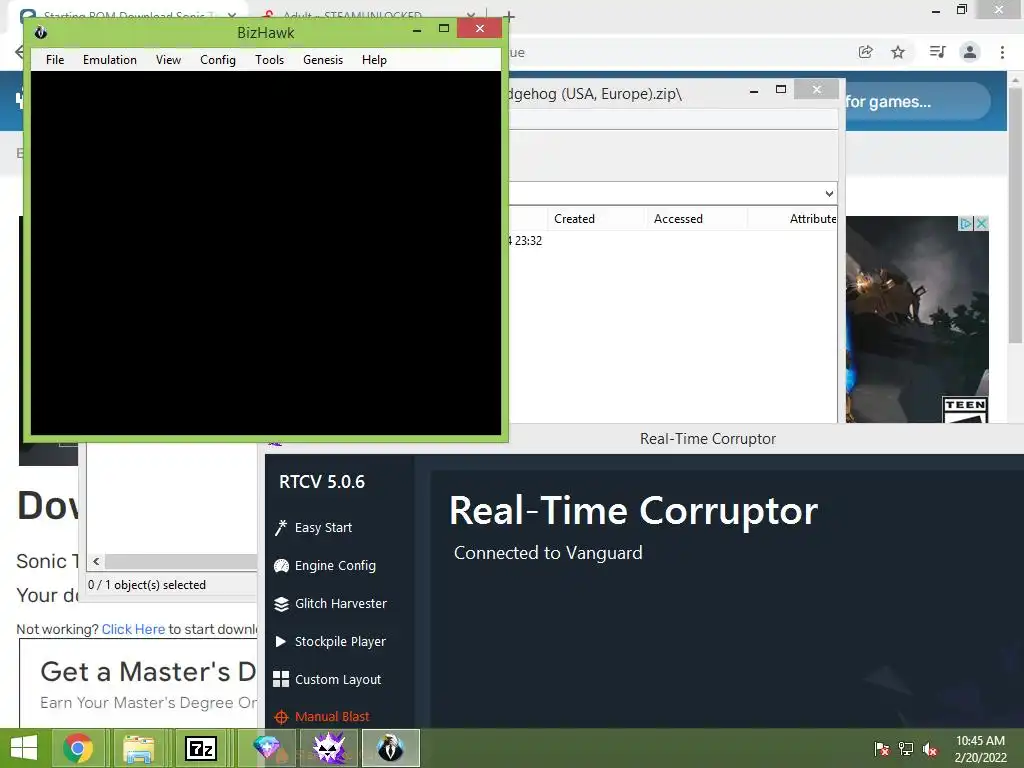1024x768 pixels.
Task: Sort 7-Zip list by Created column
Action: coord(574,219)
